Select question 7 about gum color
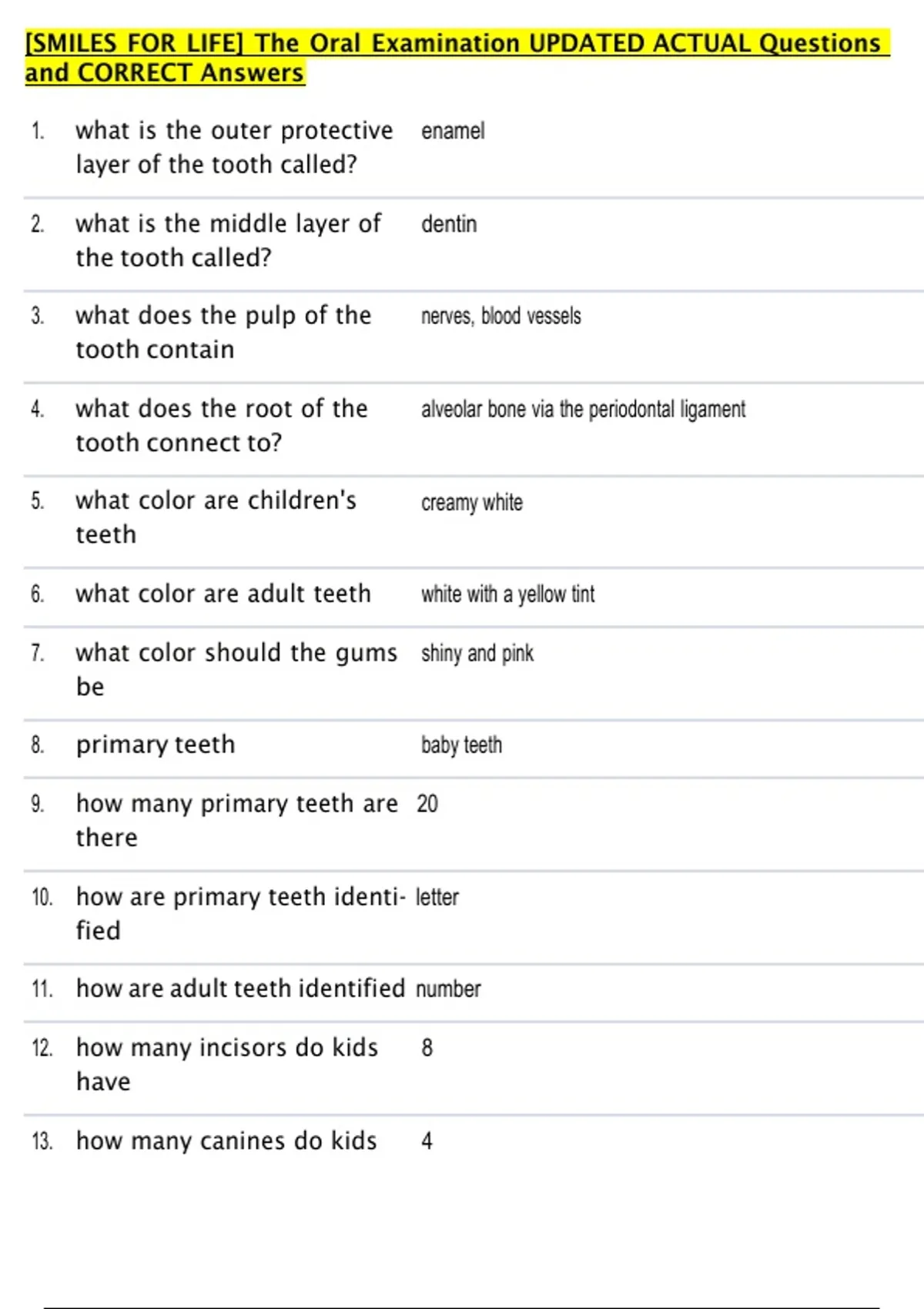924x1309 pixels. coord(236,669)
